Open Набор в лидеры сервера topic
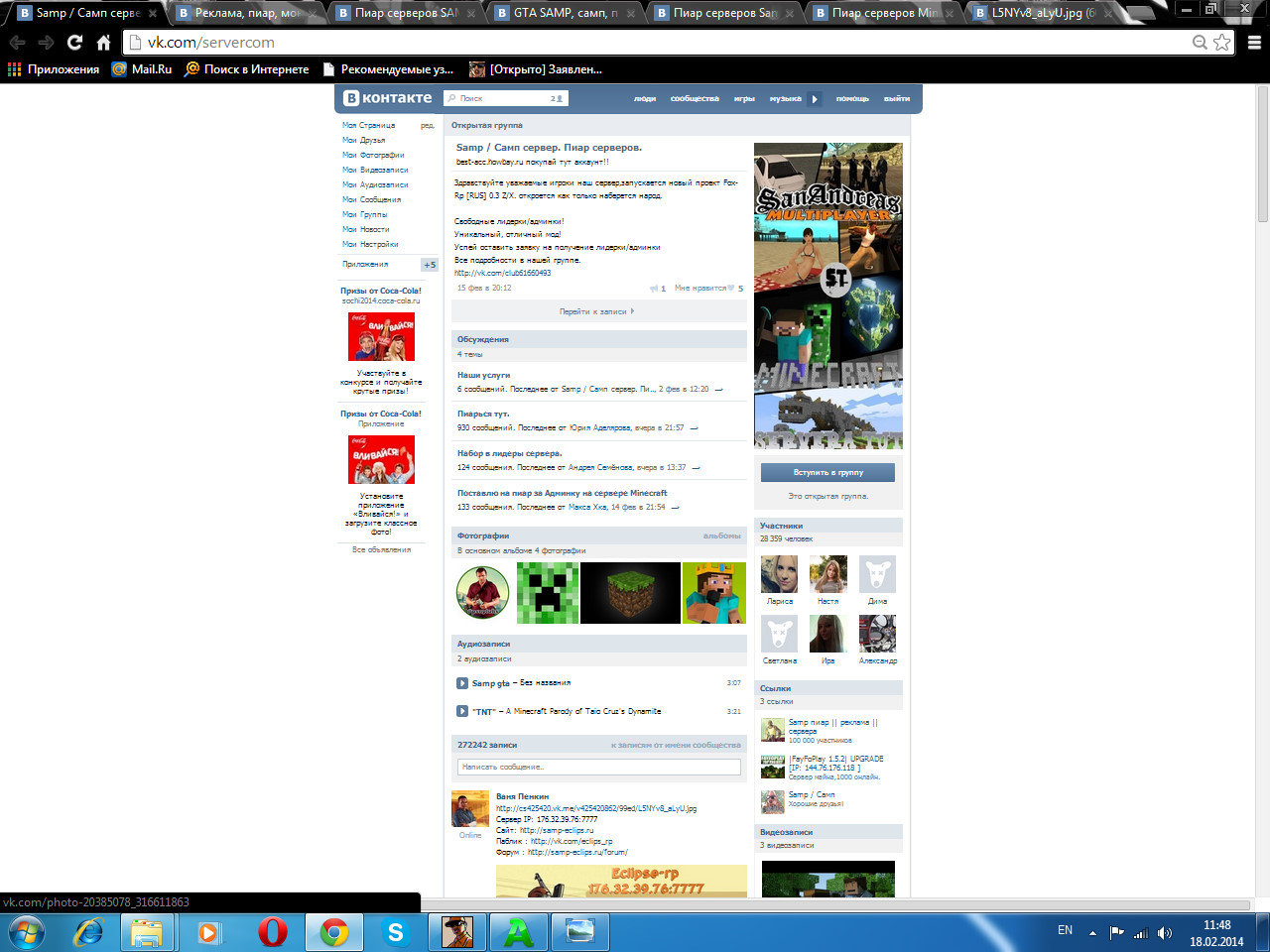 click(x=509, y=453)
